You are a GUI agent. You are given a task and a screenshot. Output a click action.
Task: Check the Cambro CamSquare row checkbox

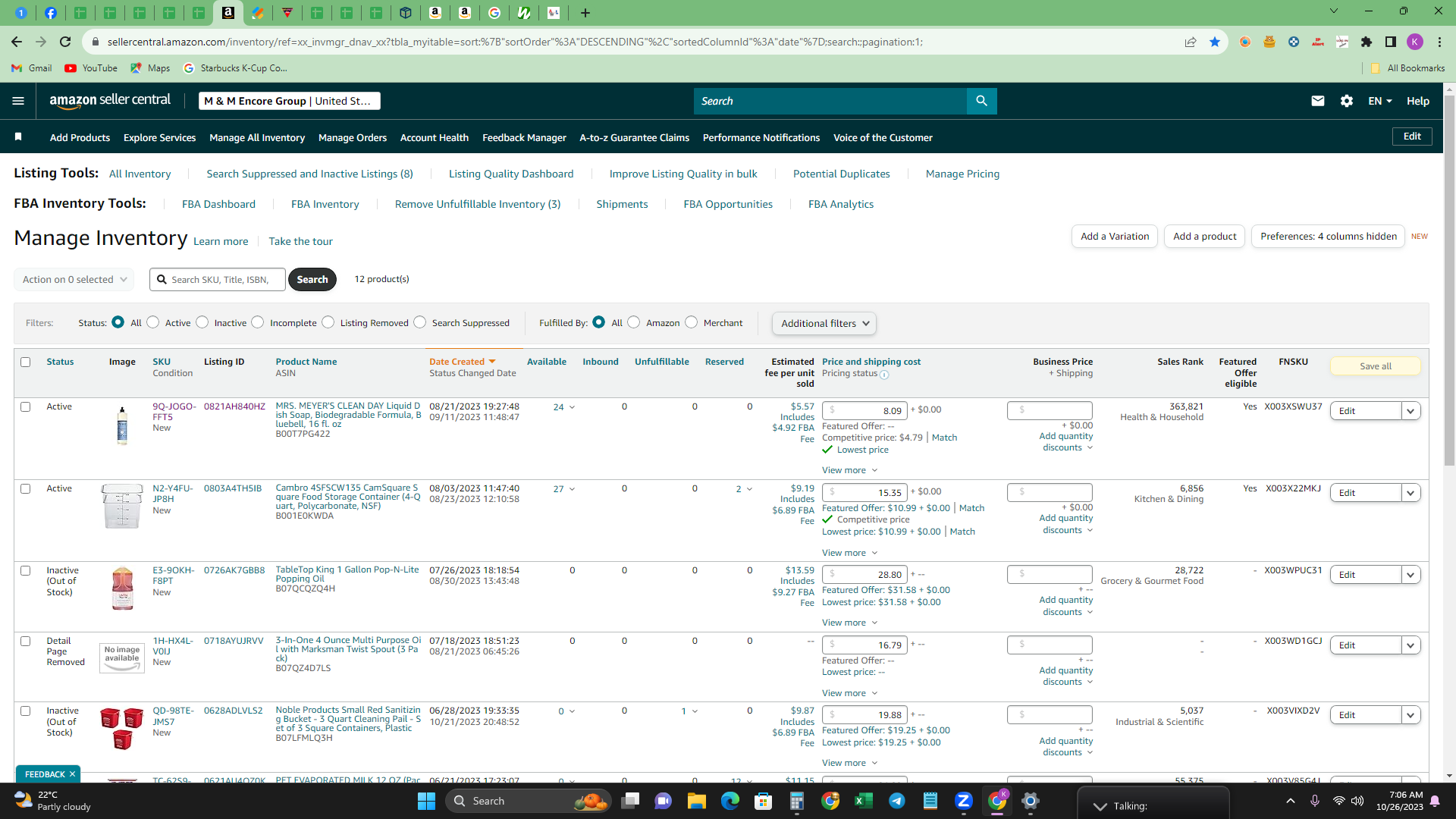point(26,489)
